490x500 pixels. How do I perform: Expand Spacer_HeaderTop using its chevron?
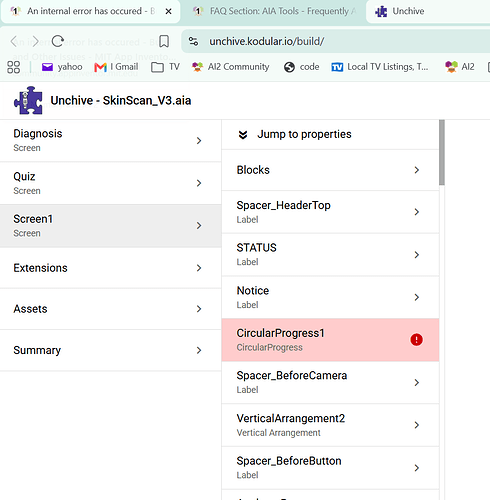417,212
